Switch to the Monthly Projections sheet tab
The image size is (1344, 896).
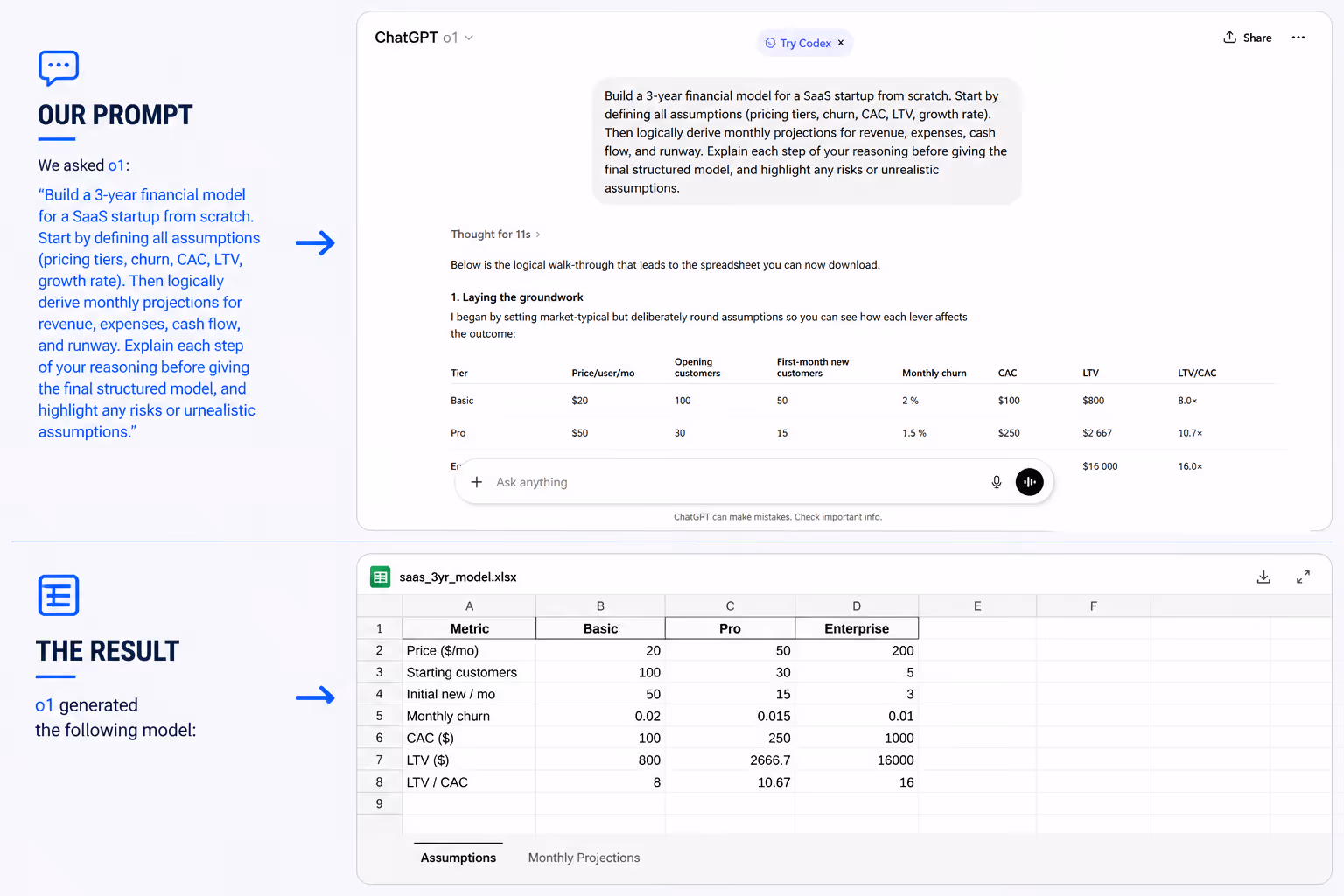[584, 857]
